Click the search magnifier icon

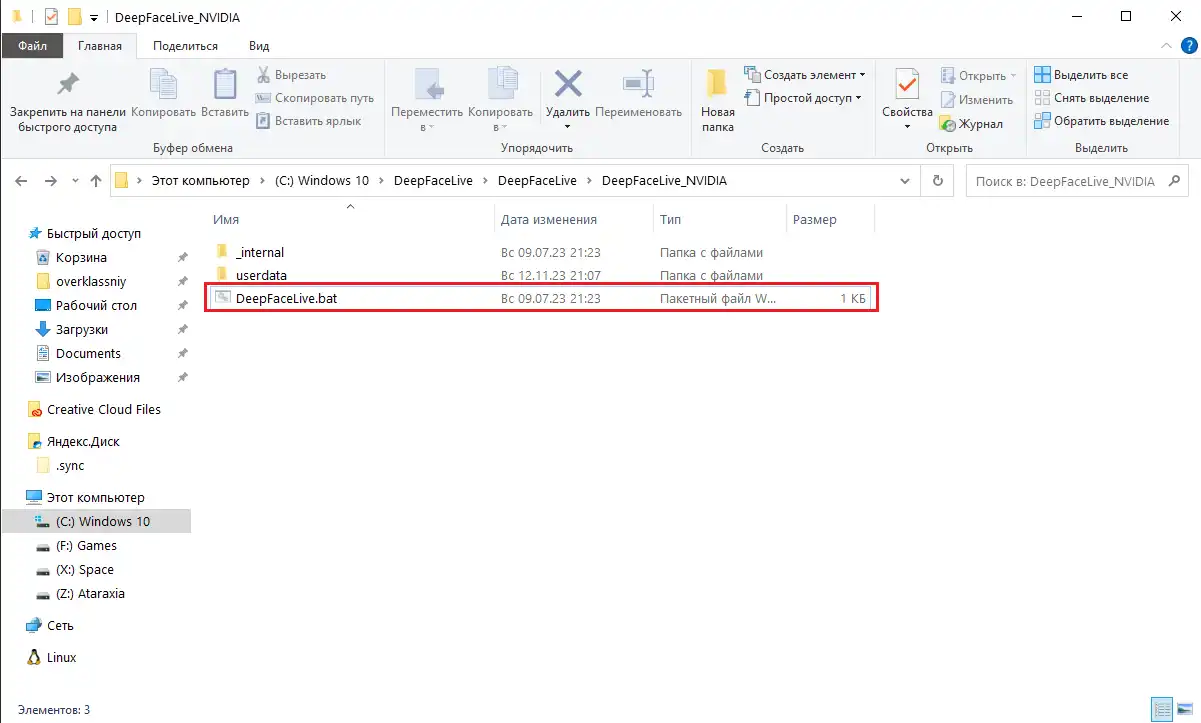(1174, 181)
